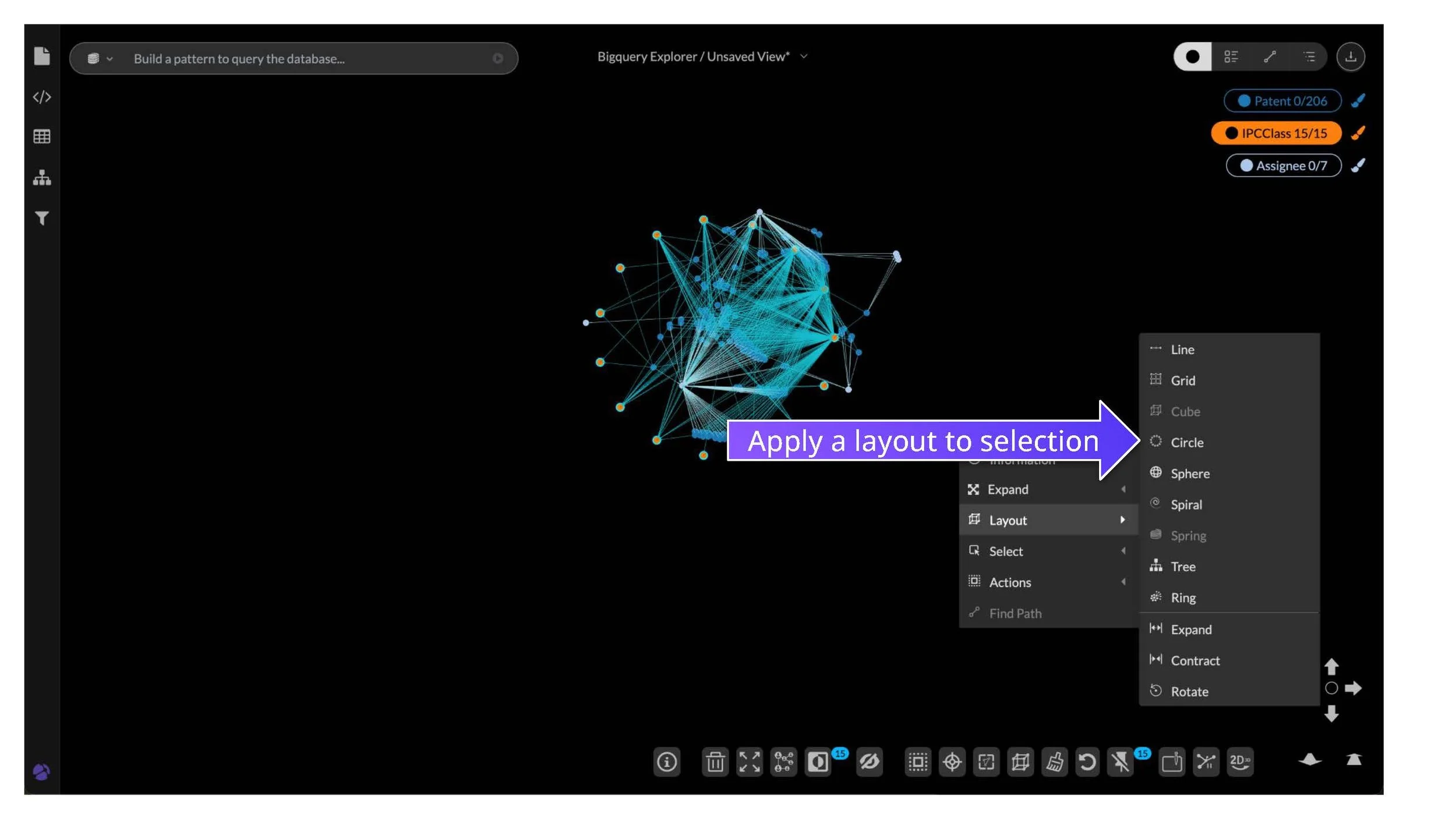Select Tree layout option
This screenshot has width=1456, height=819.
click(x=1182, y=567)
